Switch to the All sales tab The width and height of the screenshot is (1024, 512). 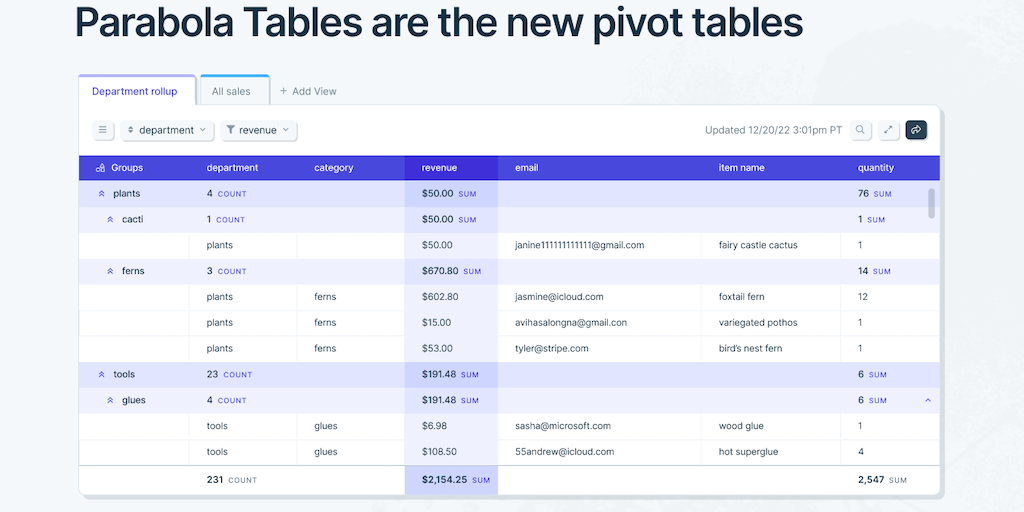coord(232,91)
